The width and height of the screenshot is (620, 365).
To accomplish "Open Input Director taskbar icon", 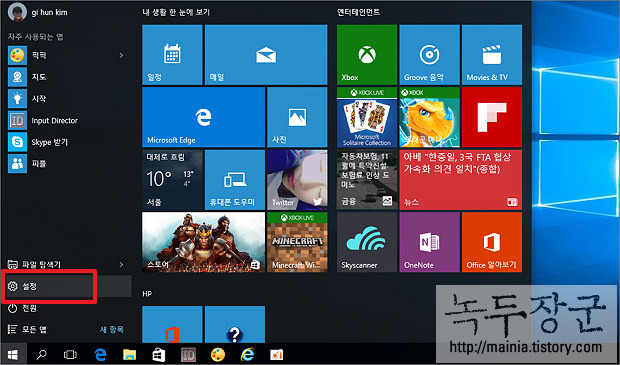I will point(188,354).
